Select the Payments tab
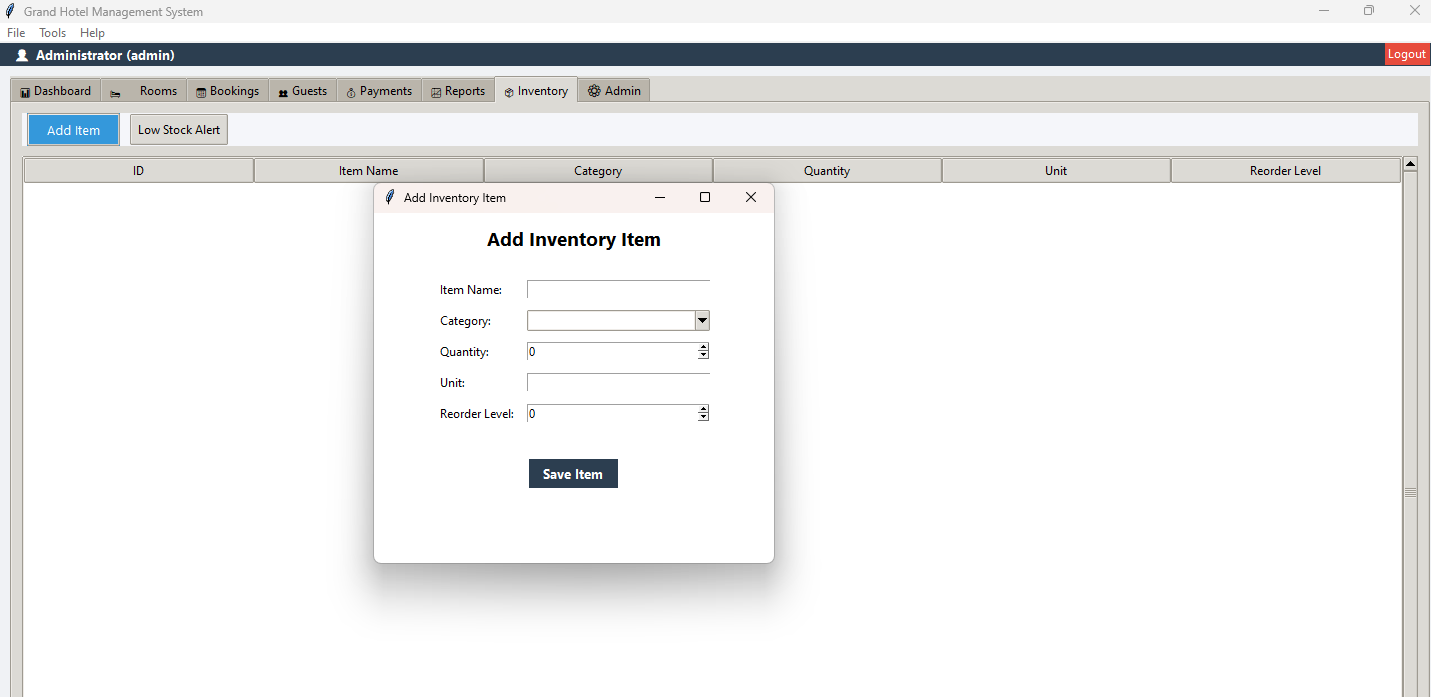Screen dimensions: 1431x697 [x=379, y=91]
